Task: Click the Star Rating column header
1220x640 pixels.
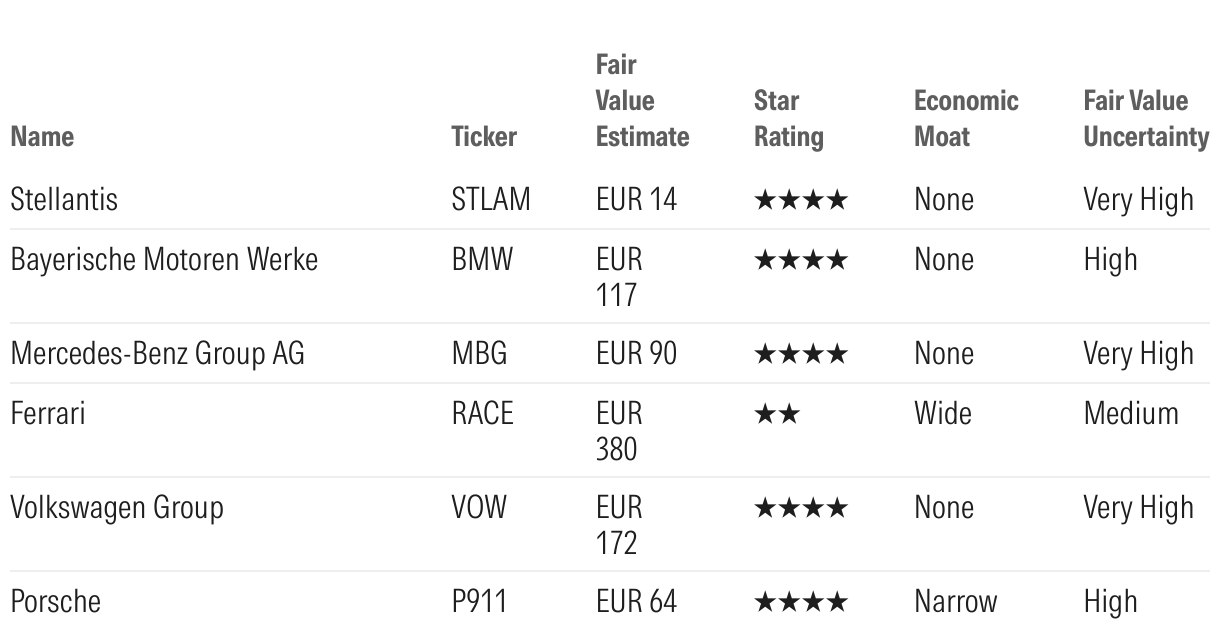Action: 788,119
